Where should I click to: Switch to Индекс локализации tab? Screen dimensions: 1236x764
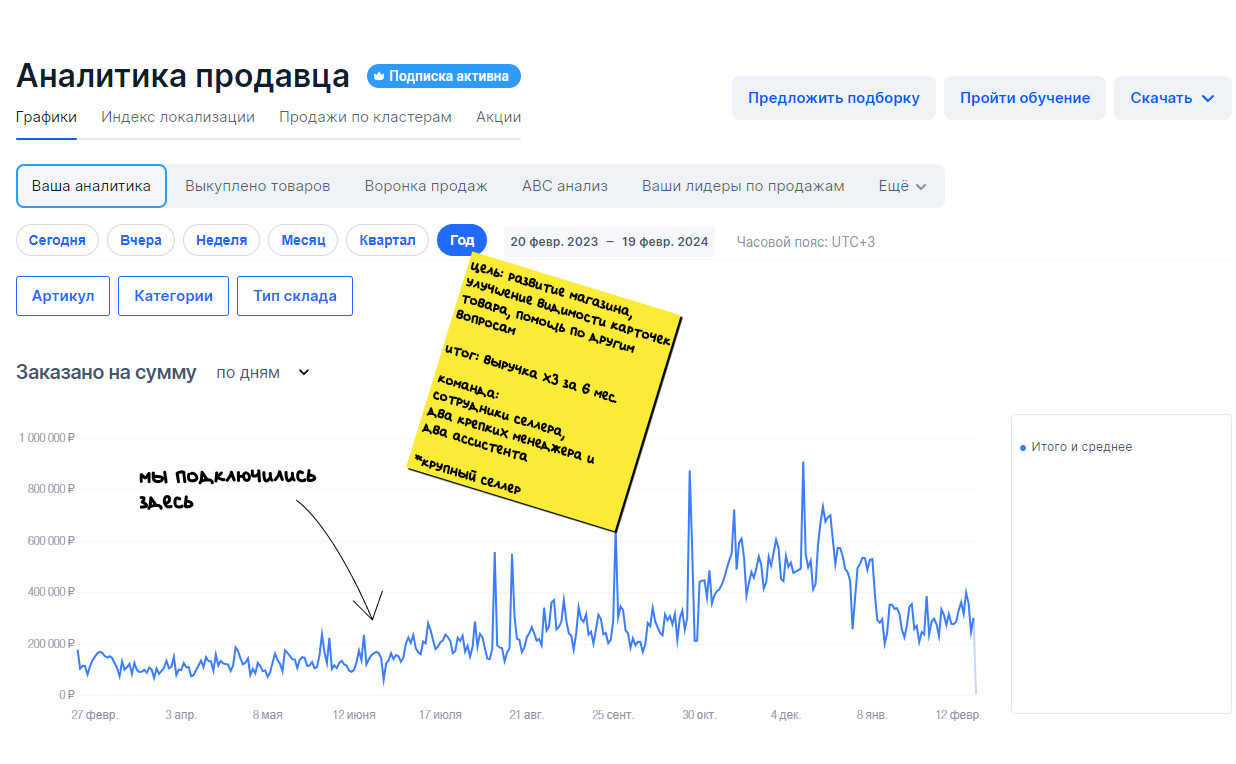(178, 117)
